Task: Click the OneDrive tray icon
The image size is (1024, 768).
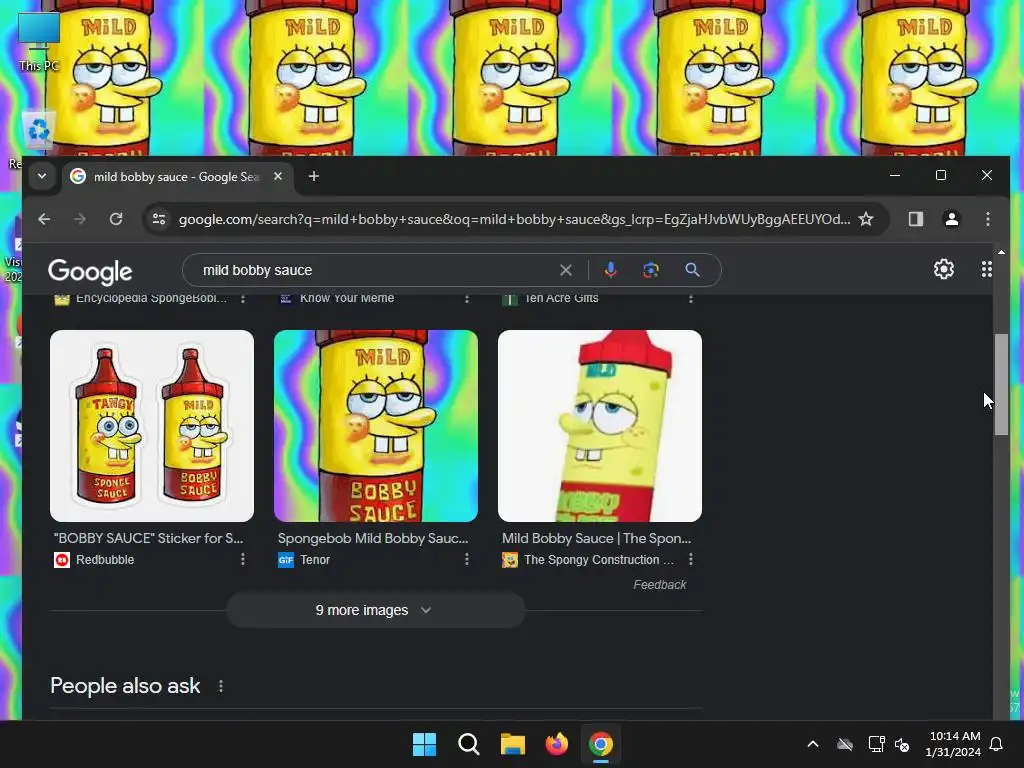Action: pos(845,744)
